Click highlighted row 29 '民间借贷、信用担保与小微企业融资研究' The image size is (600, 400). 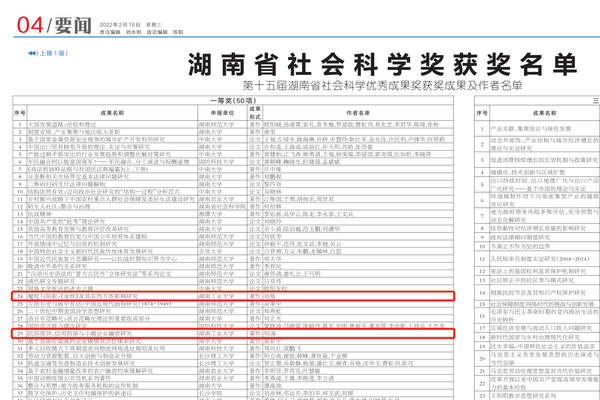point(80,333)
